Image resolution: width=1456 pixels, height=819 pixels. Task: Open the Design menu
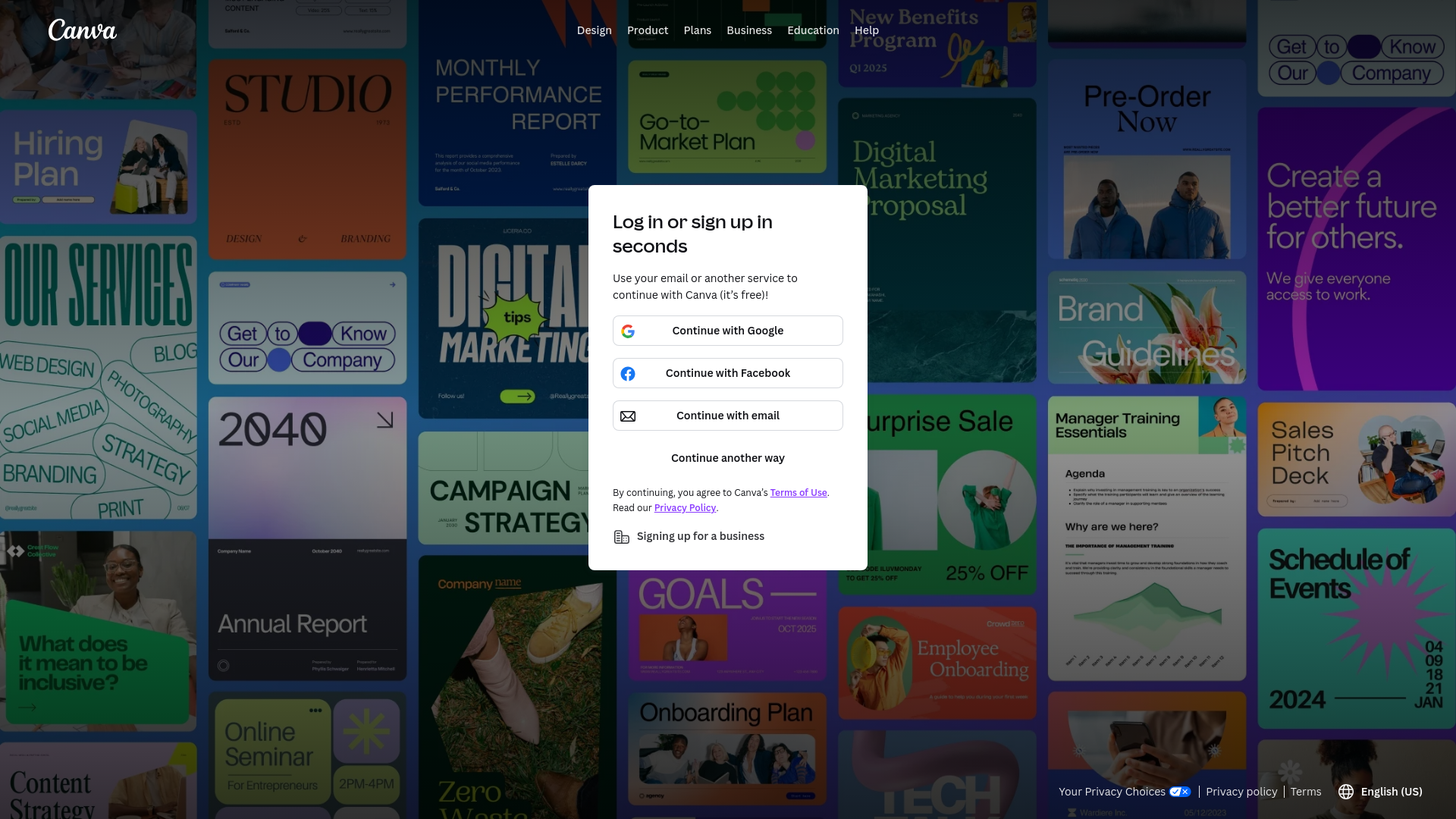click(x=594, y=30)
